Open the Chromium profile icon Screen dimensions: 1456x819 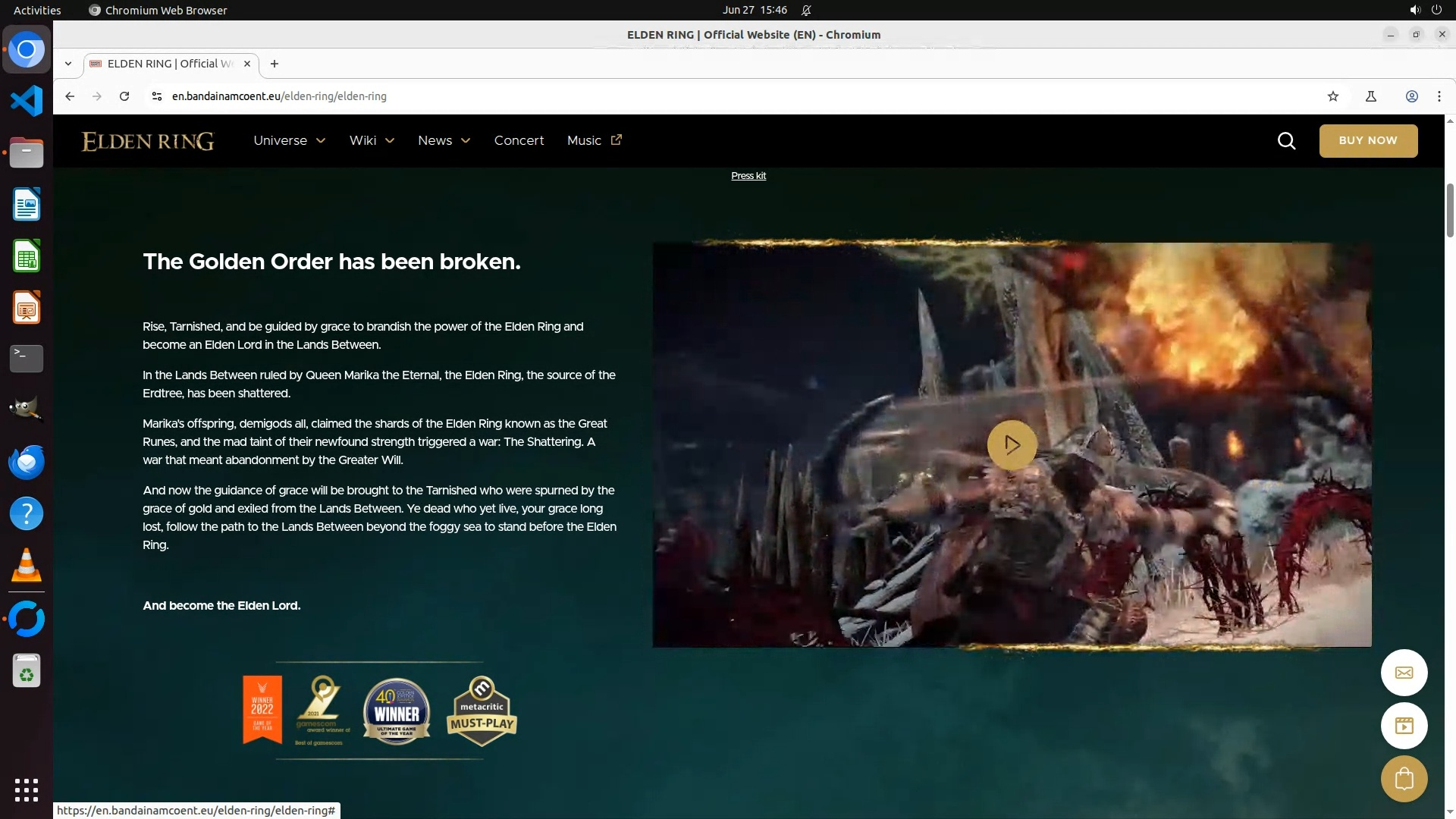[1411, 96]
